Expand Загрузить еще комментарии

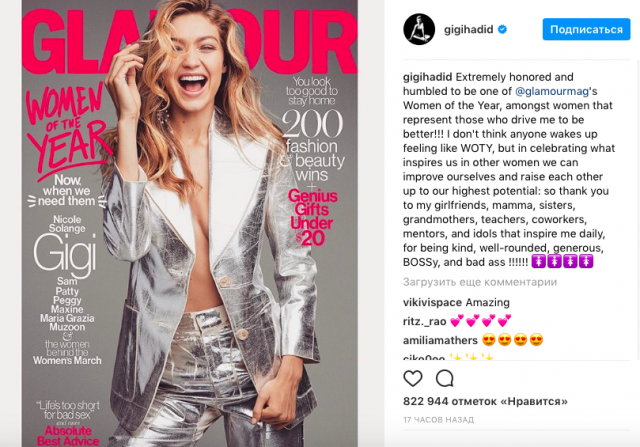point(480,282)
